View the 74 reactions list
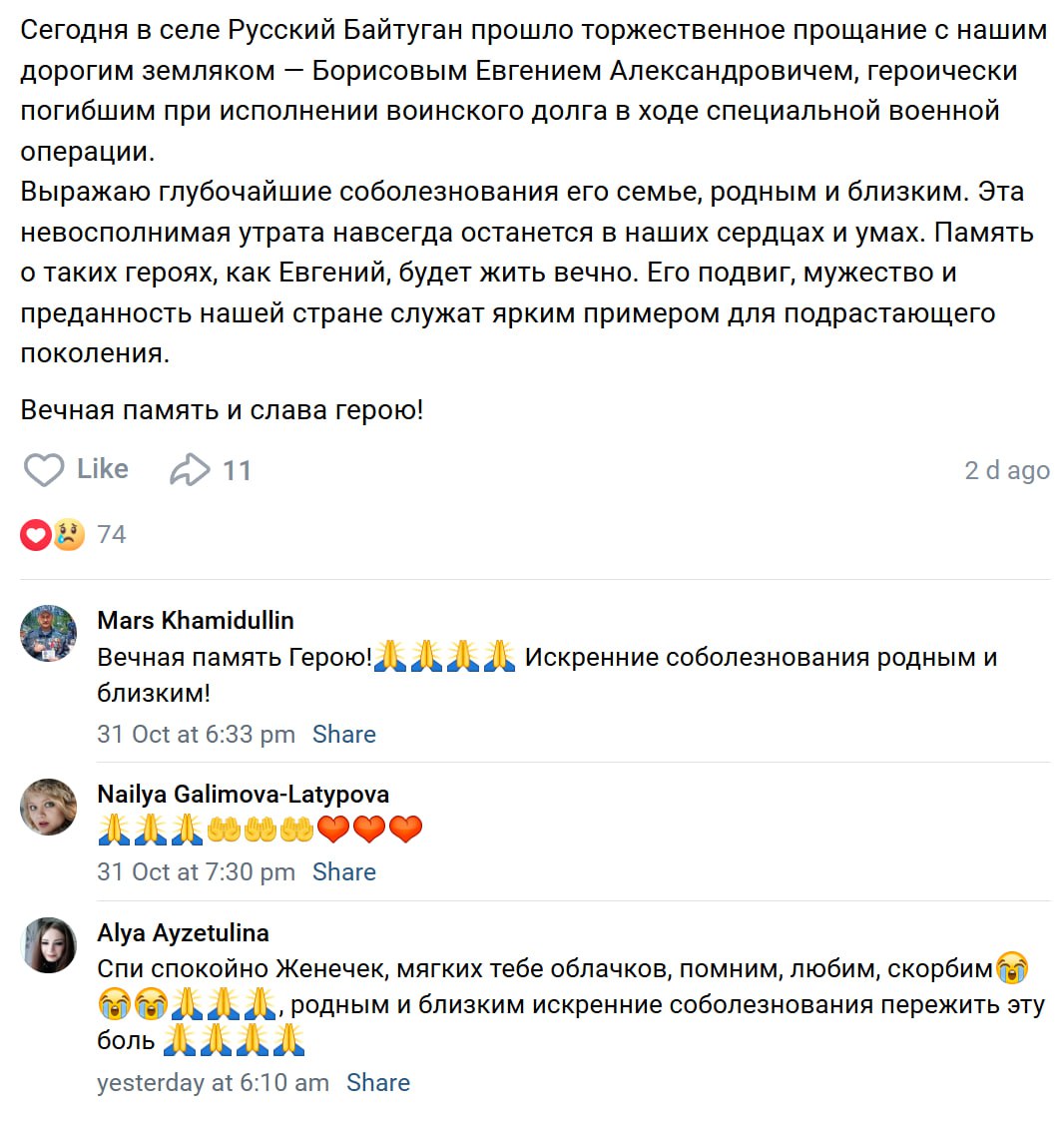This screenshot has width=1064, height=1123. (112, 535)
